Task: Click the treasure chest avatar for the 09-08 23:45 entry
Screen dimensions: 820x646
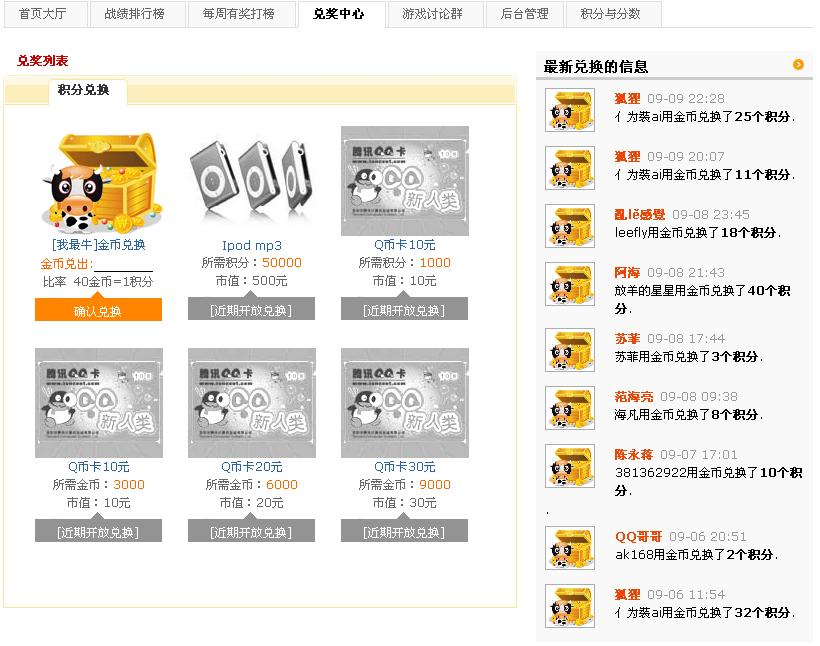Action: (x=570, y=226)
